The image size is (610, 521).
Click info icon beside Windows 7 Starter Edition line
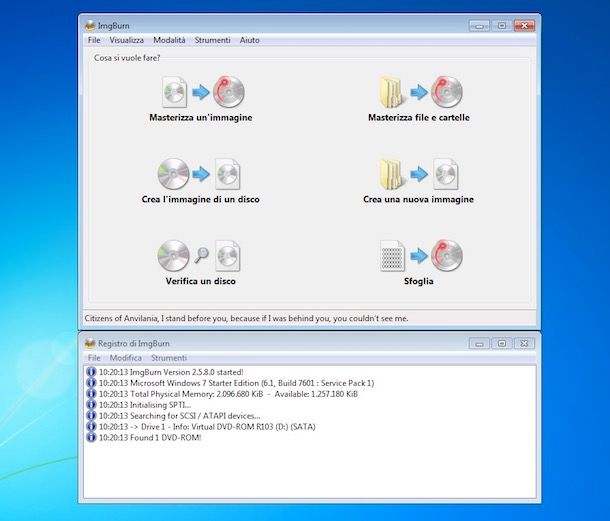[x=91, y=383]
